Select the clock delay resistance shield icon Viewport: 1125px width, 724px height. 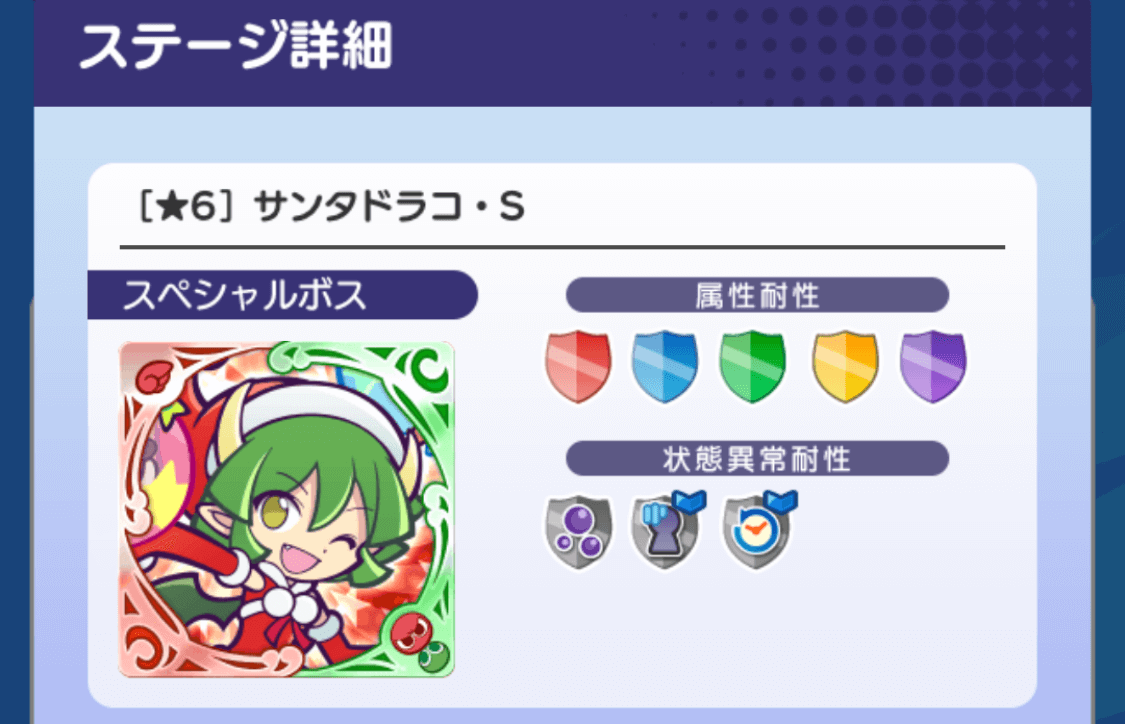pos(757,532)
